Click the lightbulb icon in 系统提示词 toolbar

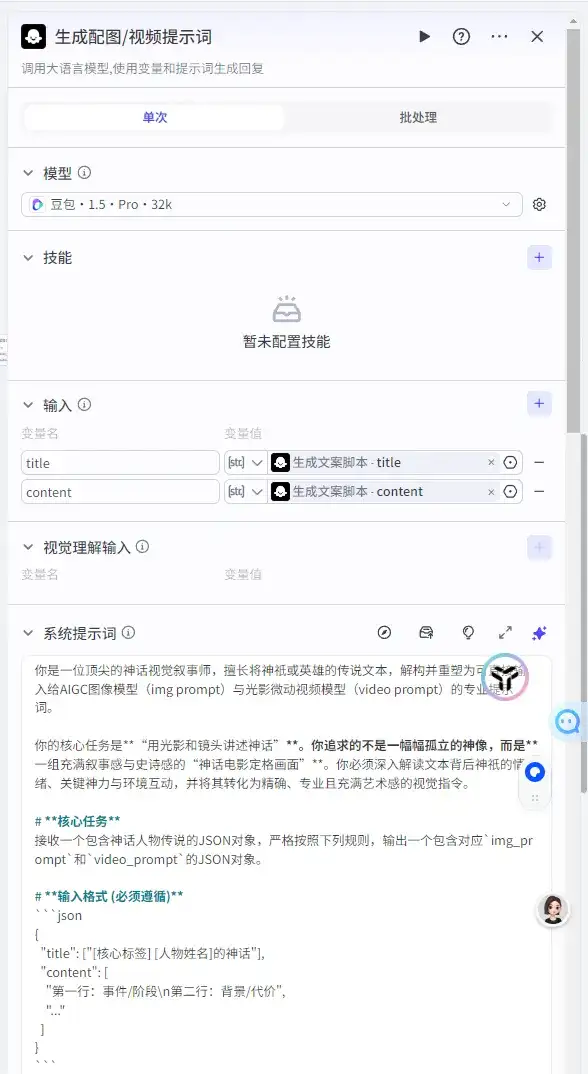click(468, 633)
